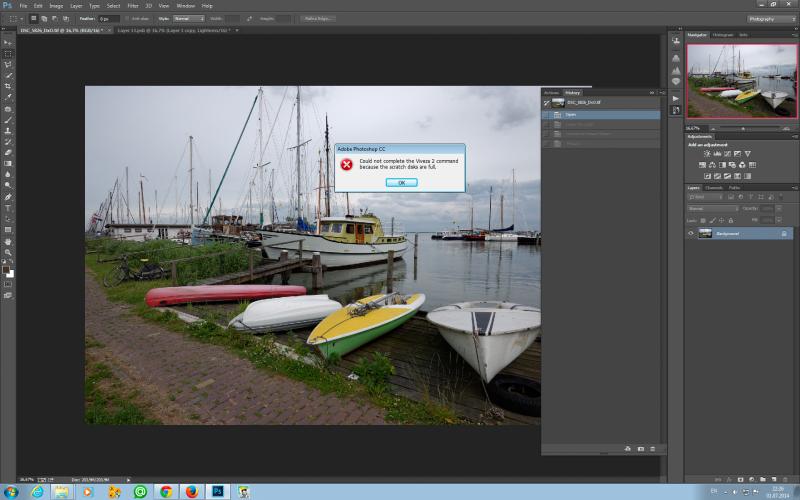The image size is (800, 500).
Task: Open the Adjustments panel flyout menu
Action: [x=794, y=136]
